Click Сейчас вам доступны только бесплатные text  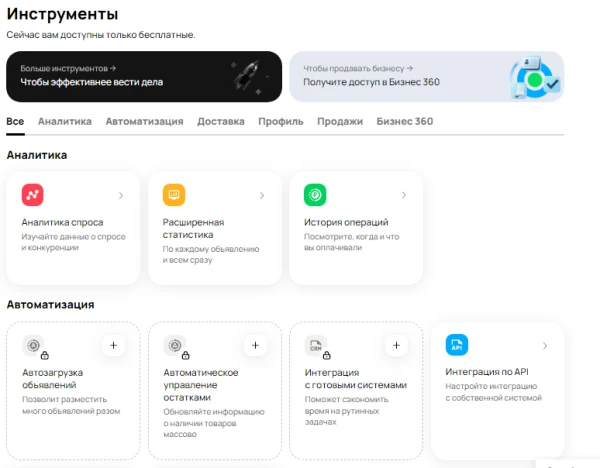[x=101, y=35]
